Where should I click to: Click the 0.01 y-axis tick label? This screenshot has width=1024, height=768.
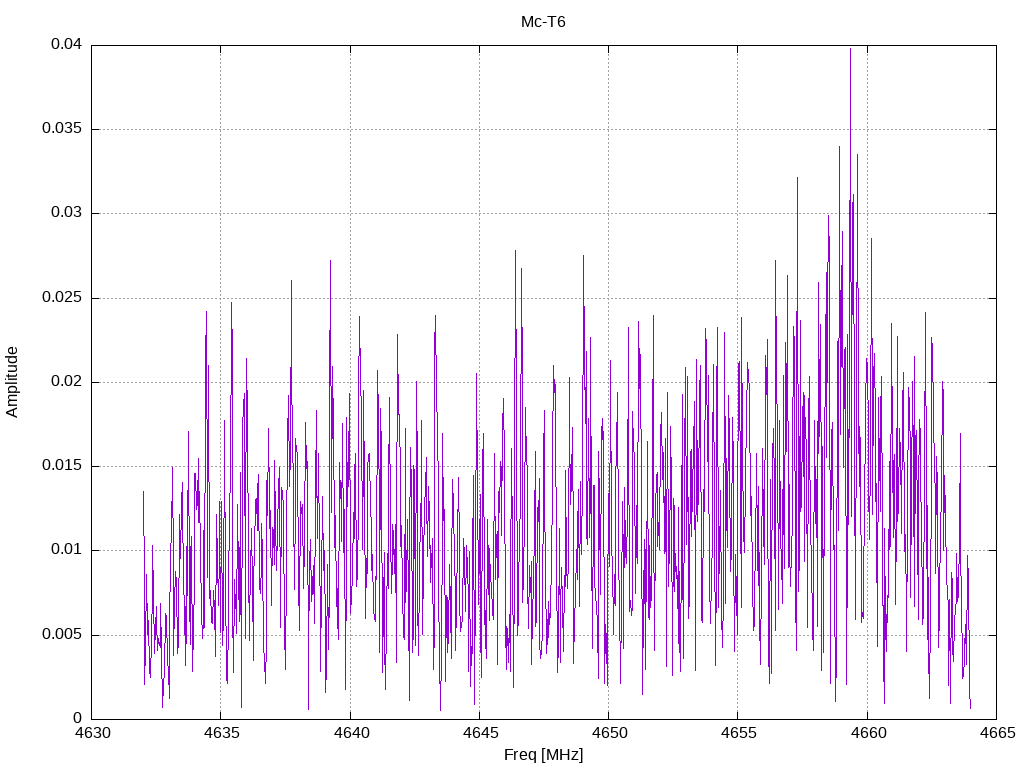click(67, 551)
